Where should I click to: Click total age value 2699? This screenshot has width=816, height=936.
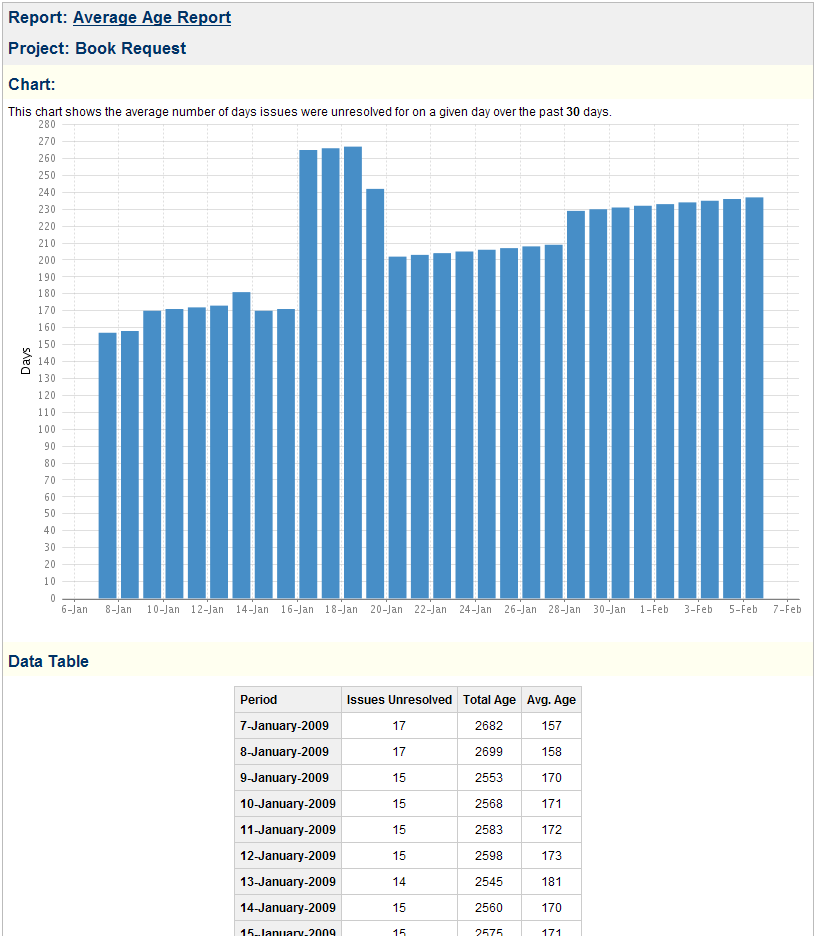click(x=489, y=752)
